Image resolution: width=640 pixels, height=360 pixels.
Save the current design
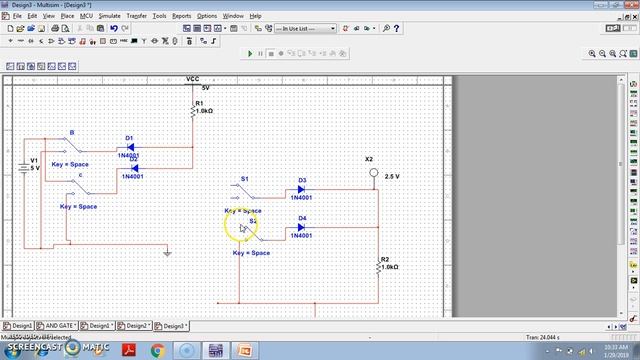[x=41, y=29]
